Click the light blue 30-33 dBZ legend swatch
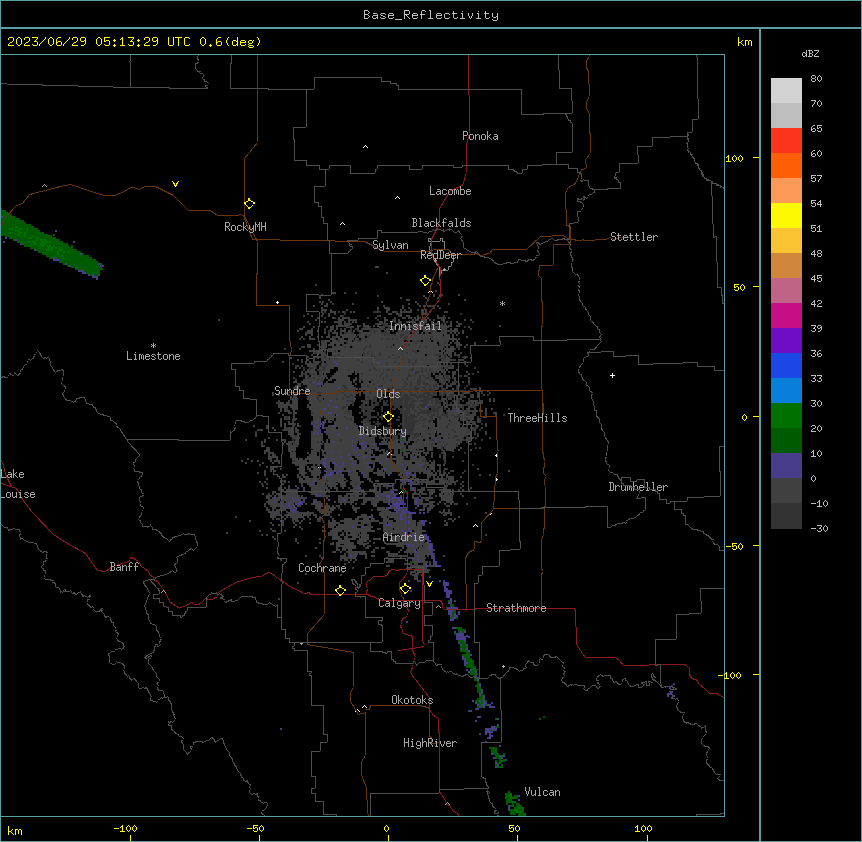 786,390
